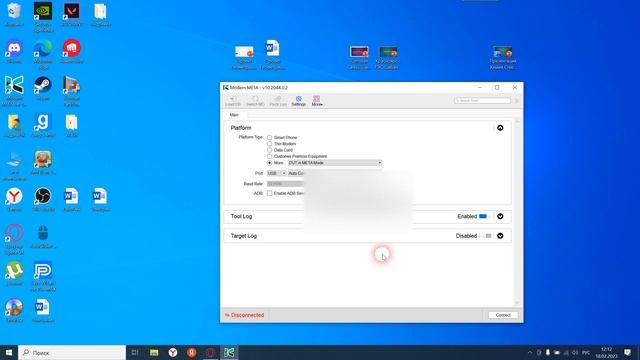Open the Discord desktop shortcut
This screenshot has width=640, height=360.
pos(14,52)
